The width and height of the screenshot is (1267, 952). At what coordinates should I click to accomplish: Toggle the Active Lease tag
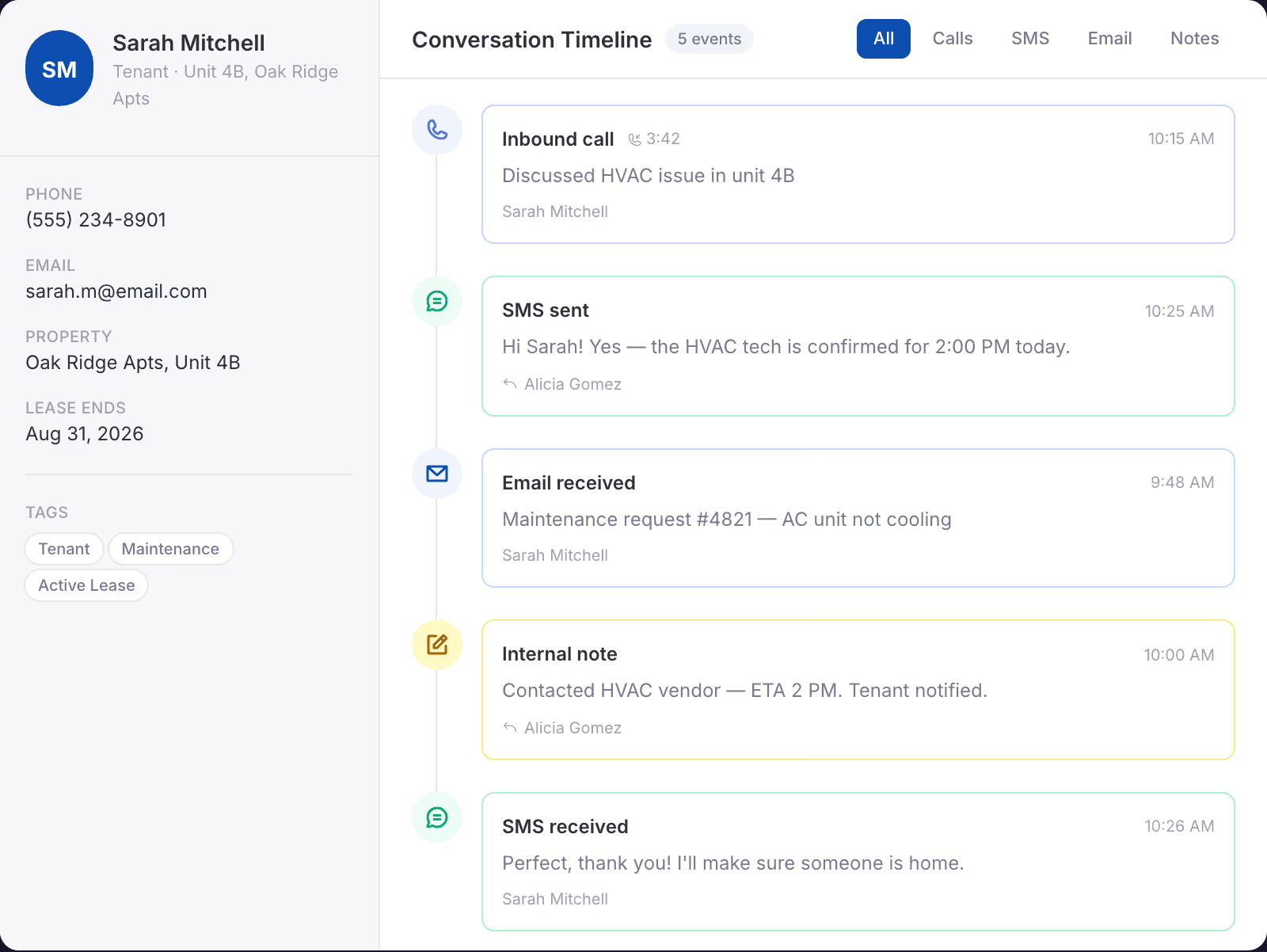coord(86,585)
